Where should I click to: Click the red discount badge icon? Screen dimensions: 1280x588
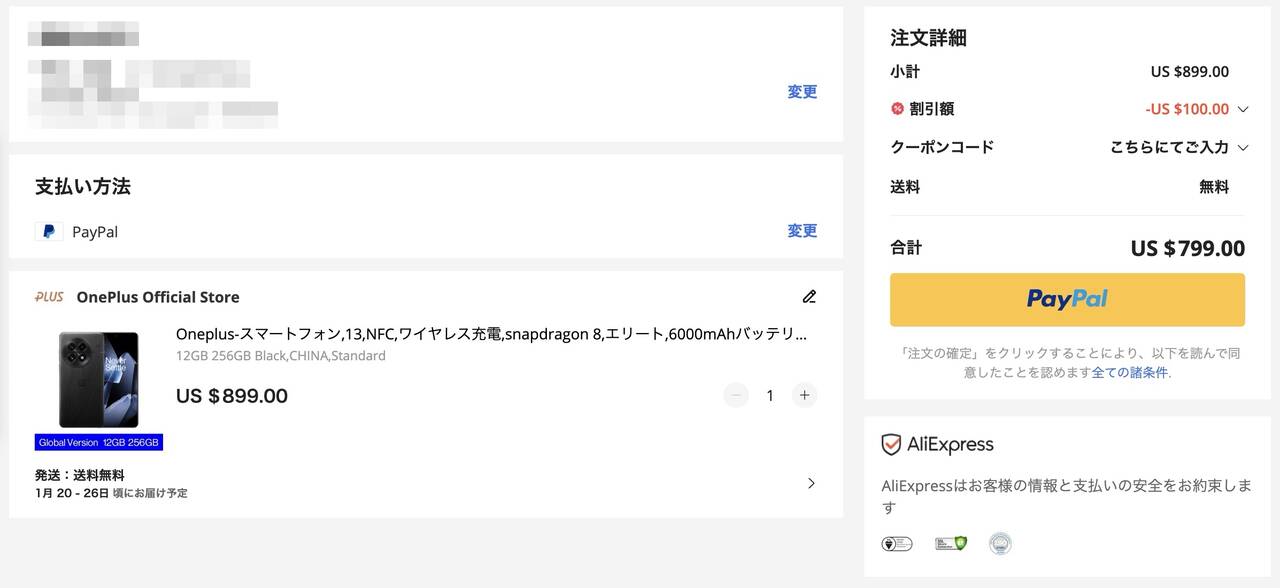[x=897, y=109]
